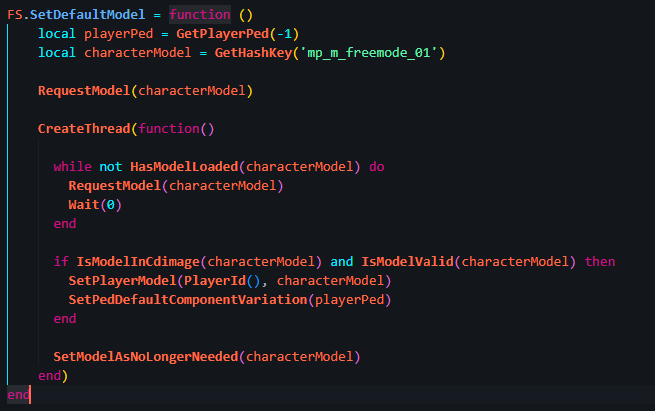The height and width of the screenshot is (411, 655).
Task: Click the 'and' operator
Action: (x=342, y=261)
